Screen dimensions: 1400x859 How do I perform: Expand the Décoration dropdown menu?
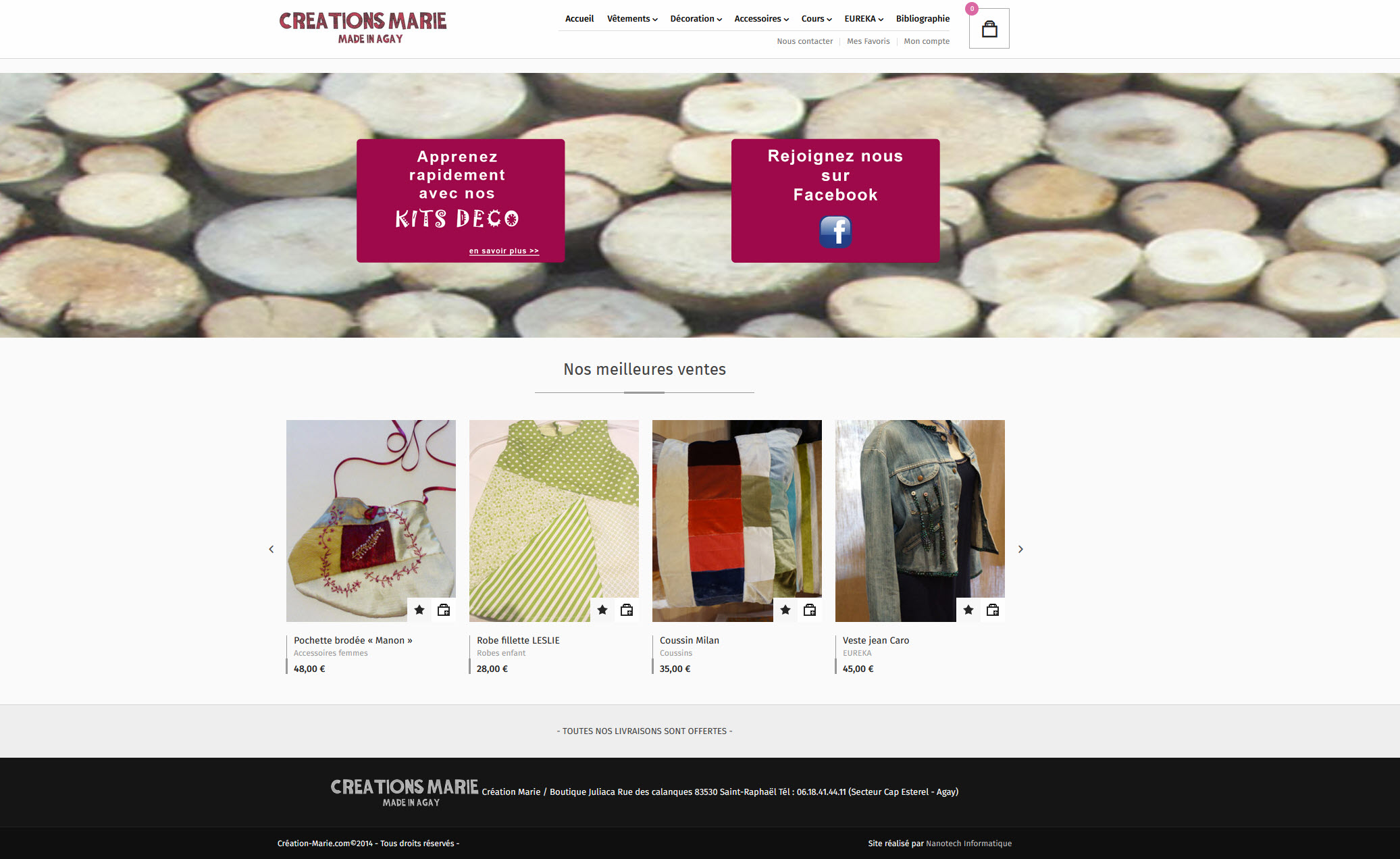[696, 19]
